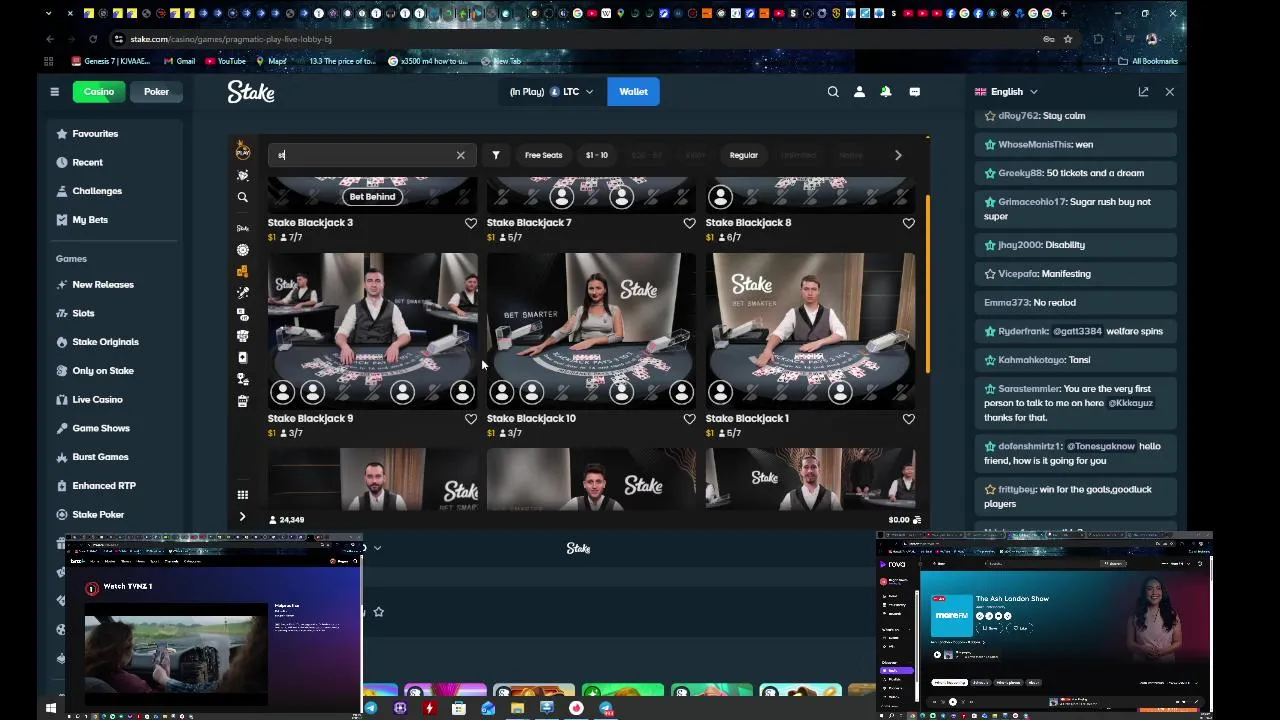Open the notifications bell

[886, 91]
